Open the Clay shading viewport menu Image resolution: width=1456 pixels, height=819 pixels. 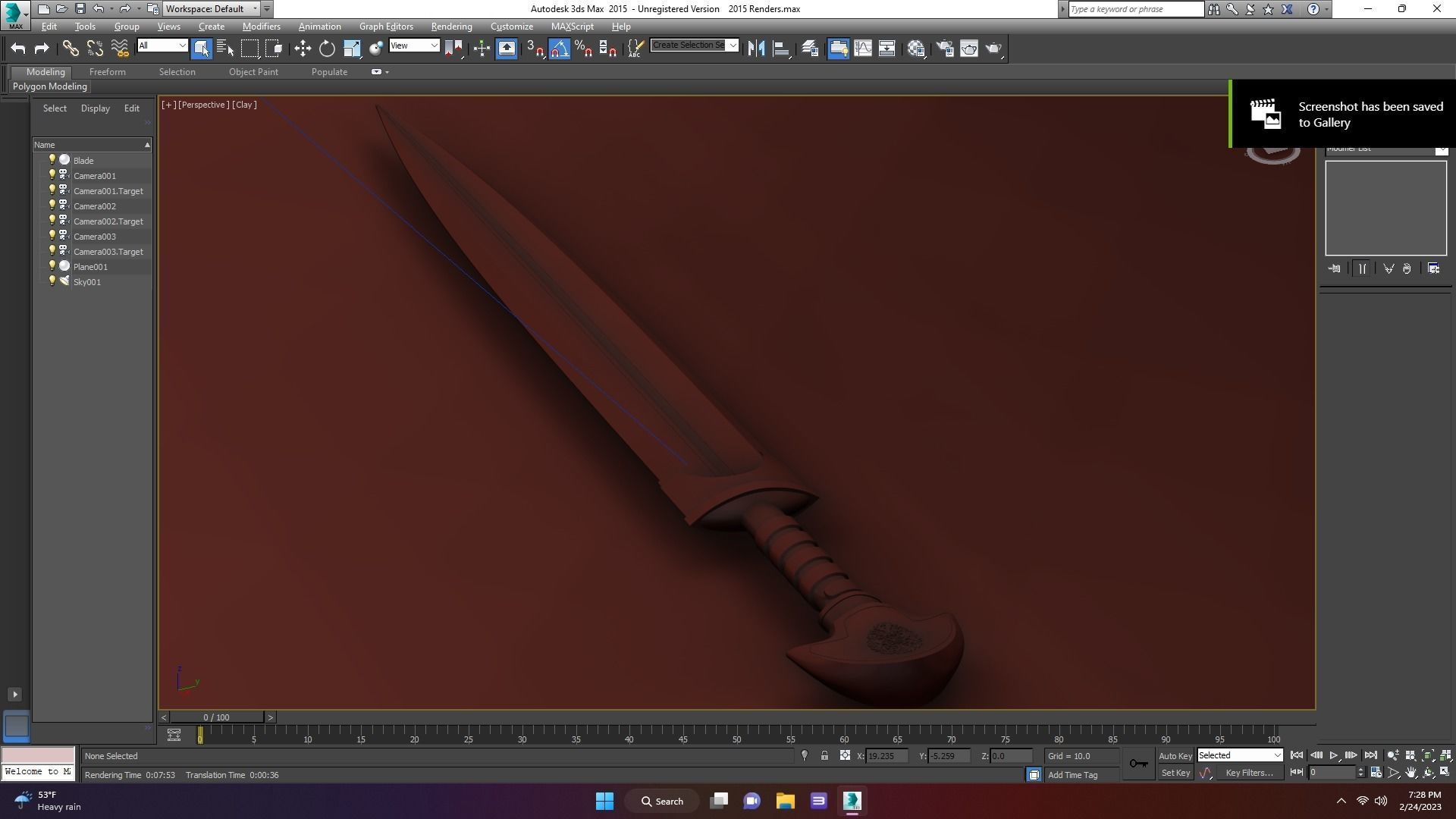(x=244, y=105)
